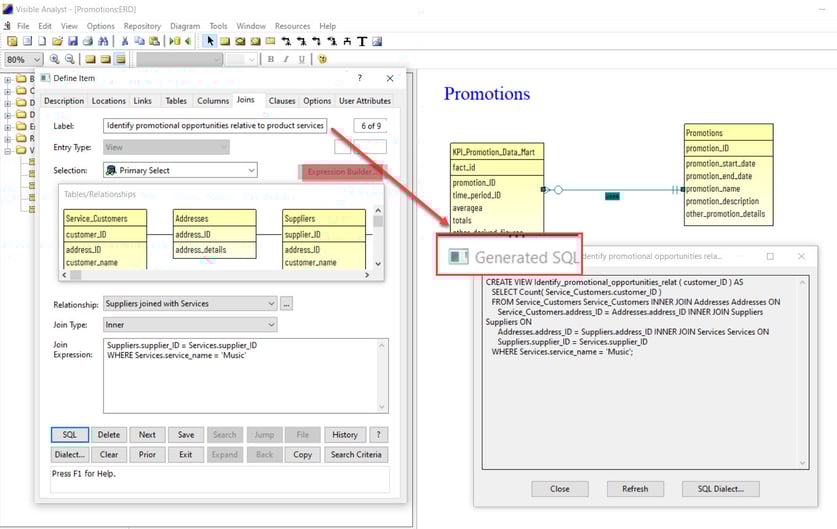Click Refresh in Generated SQL window
837x529 pixels.
point(635,488)
